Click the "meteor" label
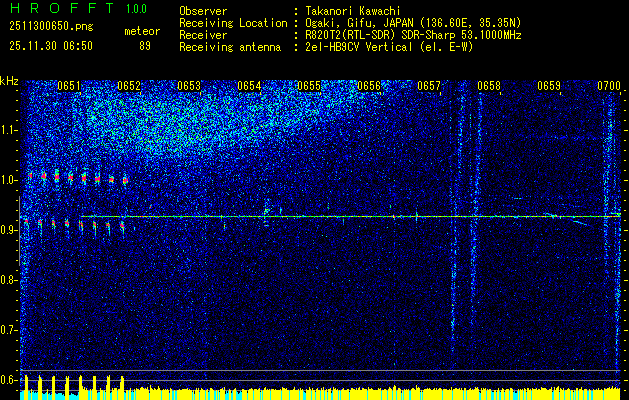Image resolution: width=629 pixels, height=400 pixels. (x=142, y=31)
